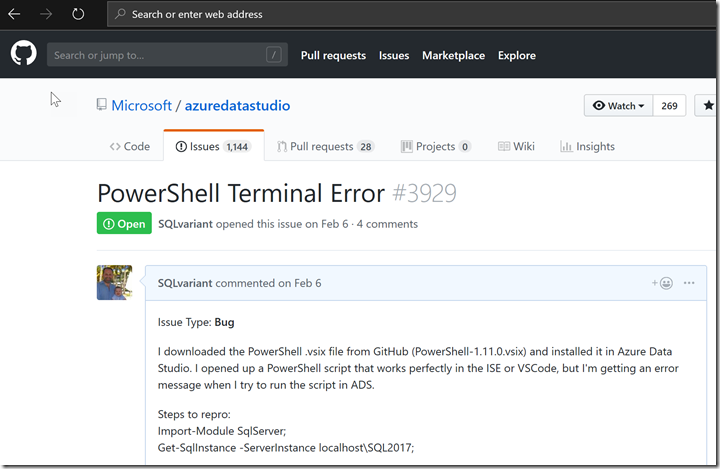Click the SQLvariant avatar picture
Viewport: 720px width, 469px height.
[x=114, y=283]
